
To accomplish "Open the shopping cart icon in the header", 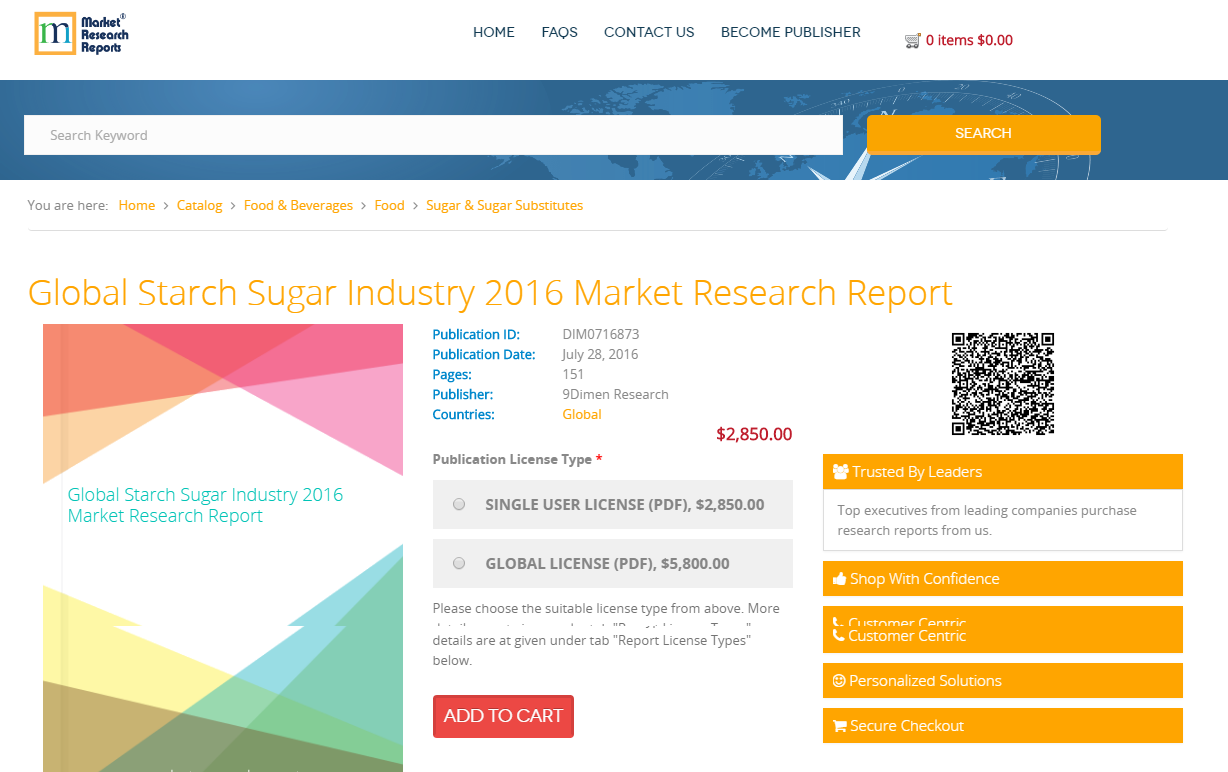I will (911, 40).
